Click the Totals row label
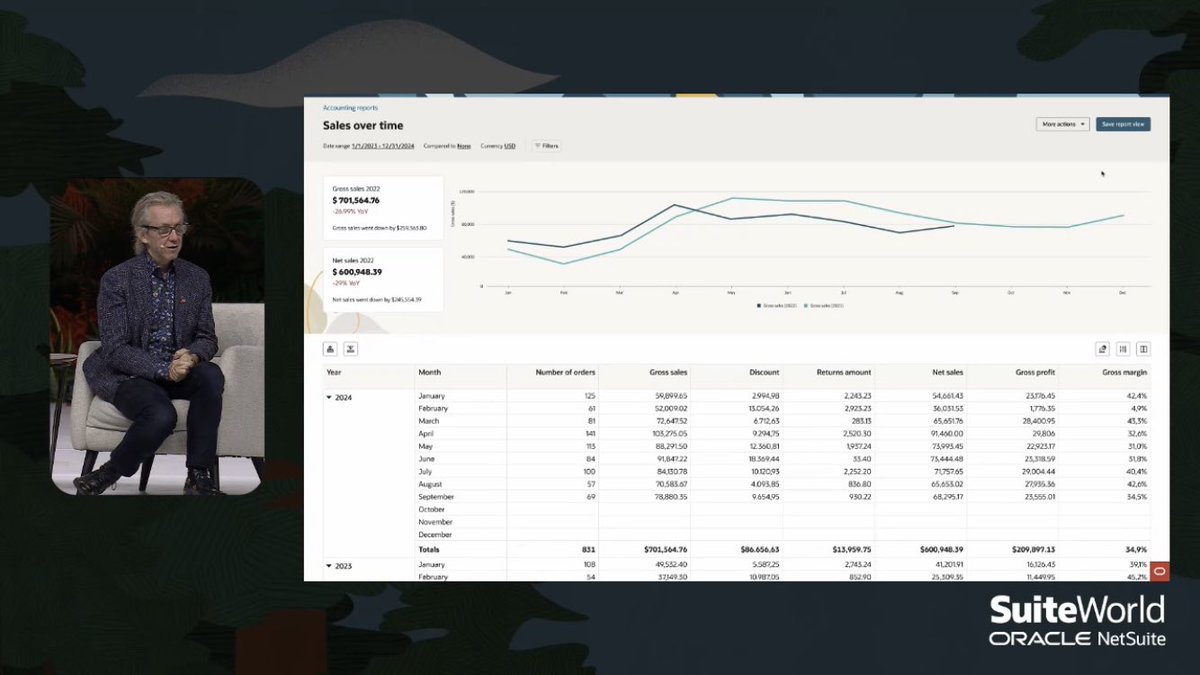Viewport: 1200px width, 675px height. coord(429,549)
